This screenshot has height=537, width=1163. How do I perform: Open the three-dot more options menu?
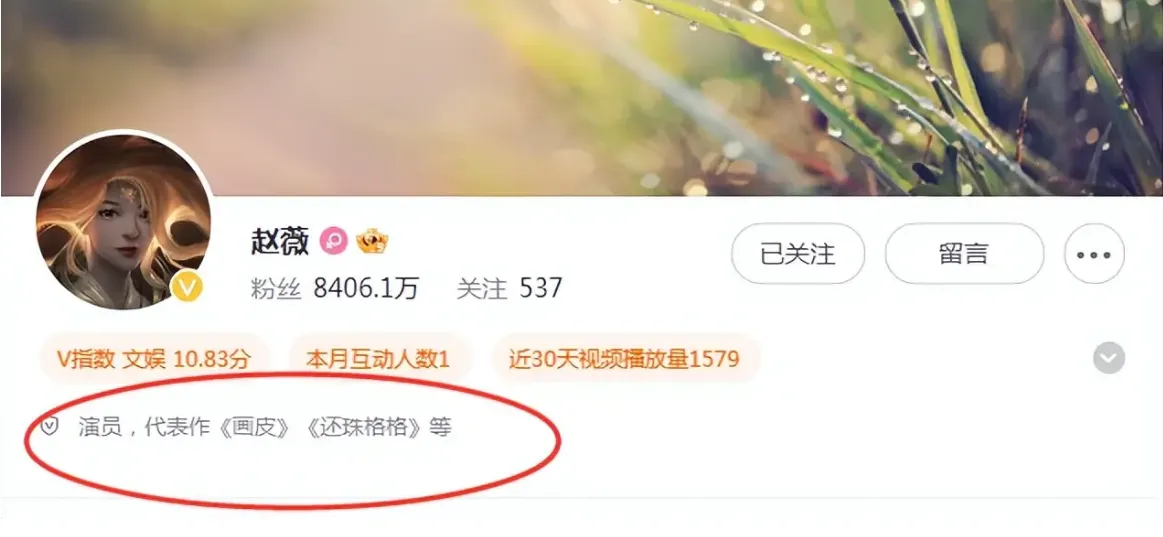1094,254
